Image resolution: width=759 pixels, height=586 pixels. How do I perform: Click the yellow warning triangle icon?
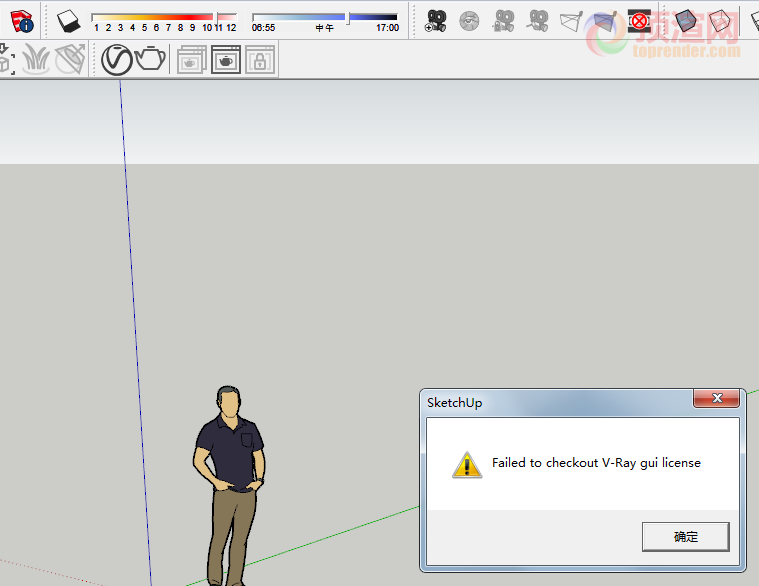(x=467, y=465)
